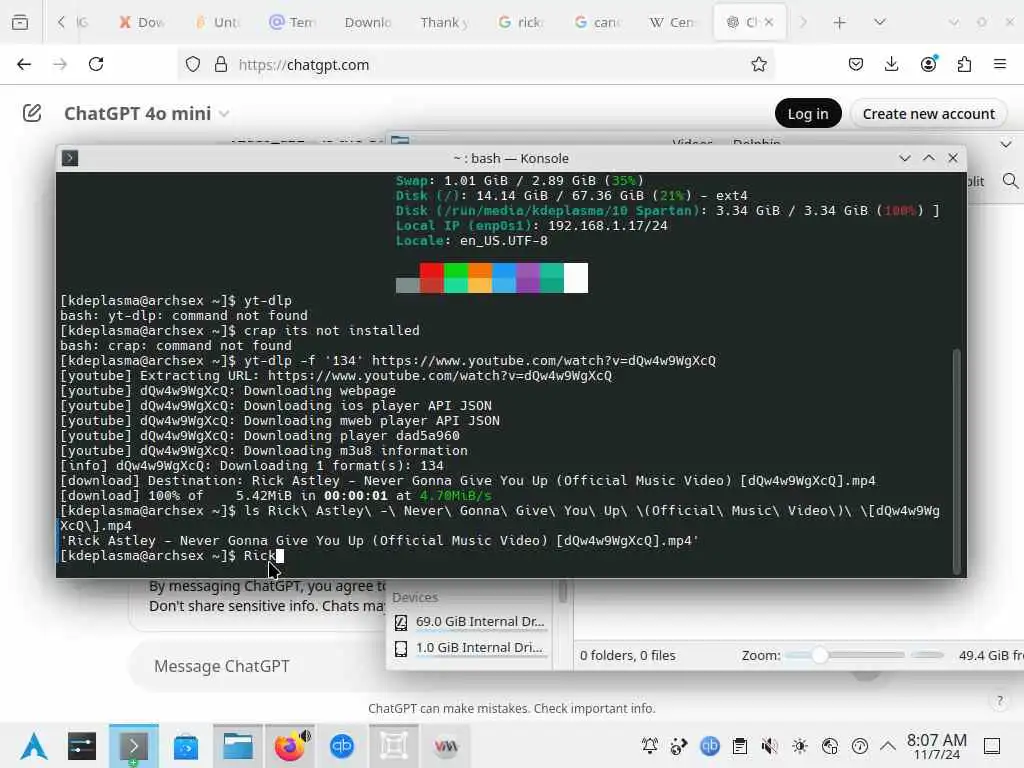This screenshot has width=1024, height=768.
Task: Switch to Dolphin file manager in taskbar
Action: [238, 746]
